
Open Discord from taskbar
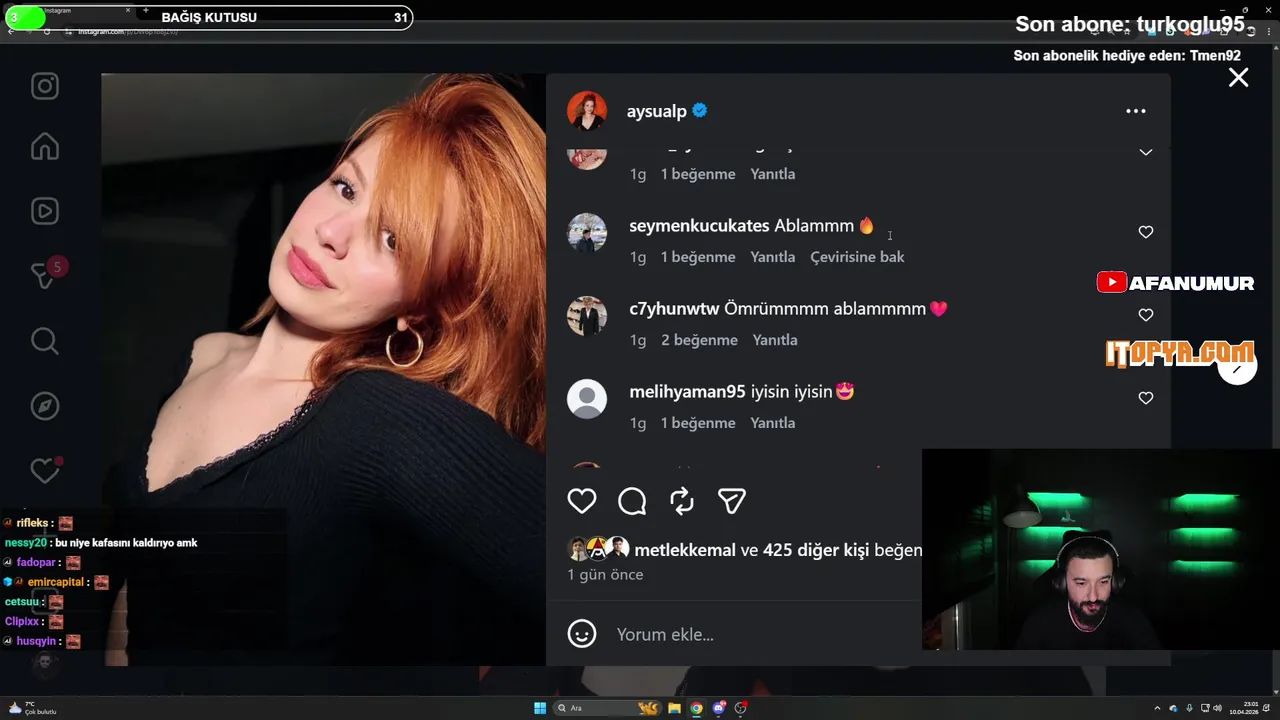719,708
